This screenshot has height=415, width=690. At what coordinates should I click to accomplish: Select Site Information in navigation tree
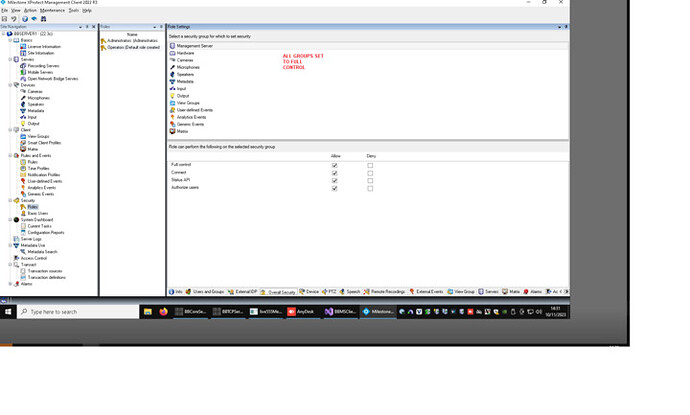(41, 53)
